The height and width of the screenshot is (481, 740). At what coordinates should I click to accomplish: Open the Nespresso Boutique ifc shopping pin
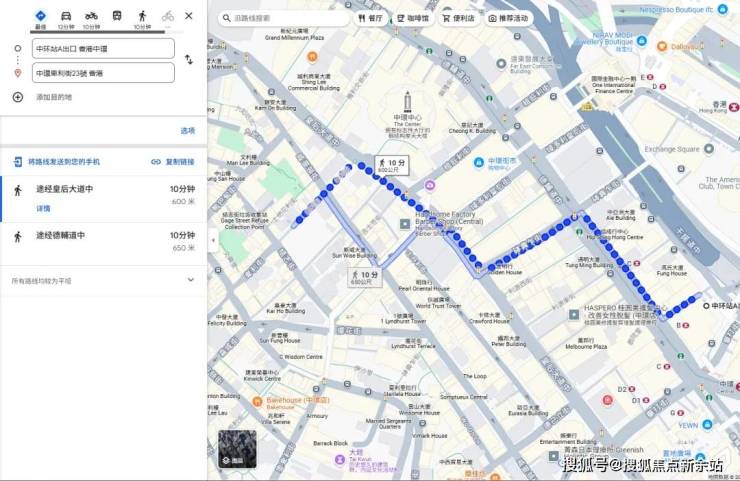click(x=723, y=9)
